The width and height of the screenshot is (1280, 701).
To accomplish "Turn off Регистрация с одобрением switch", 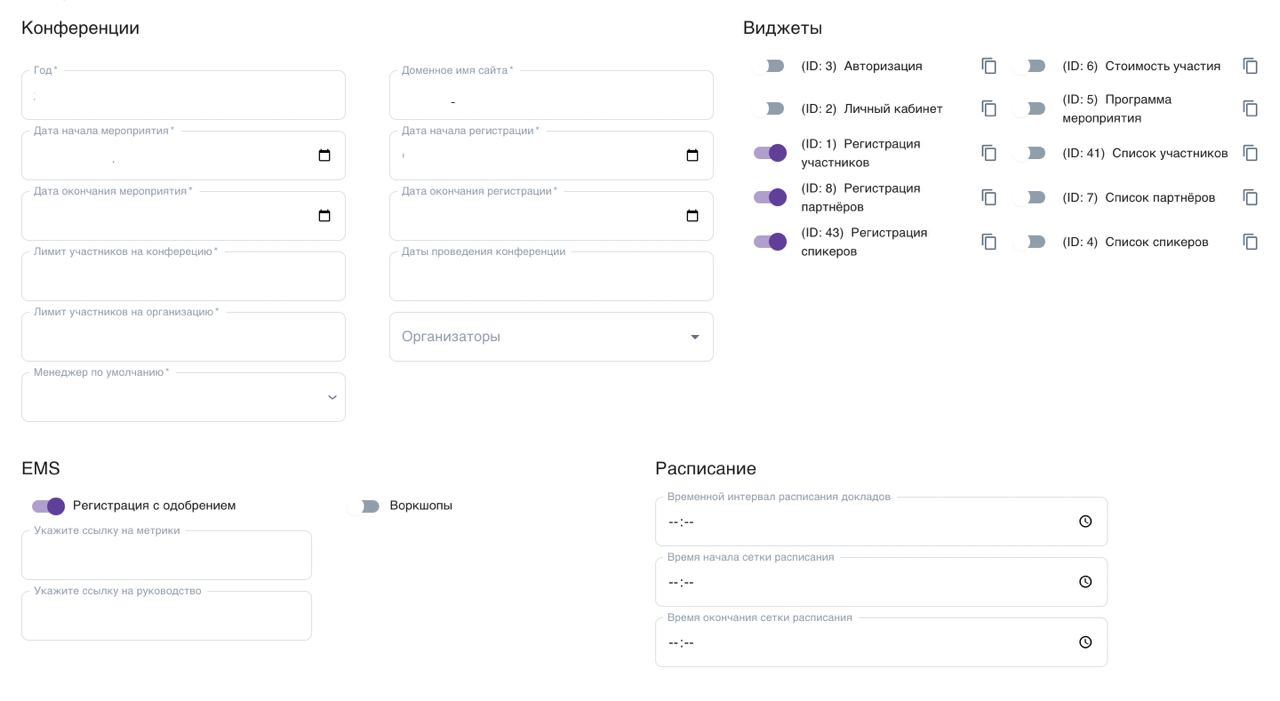I will (x=48, y=506).
